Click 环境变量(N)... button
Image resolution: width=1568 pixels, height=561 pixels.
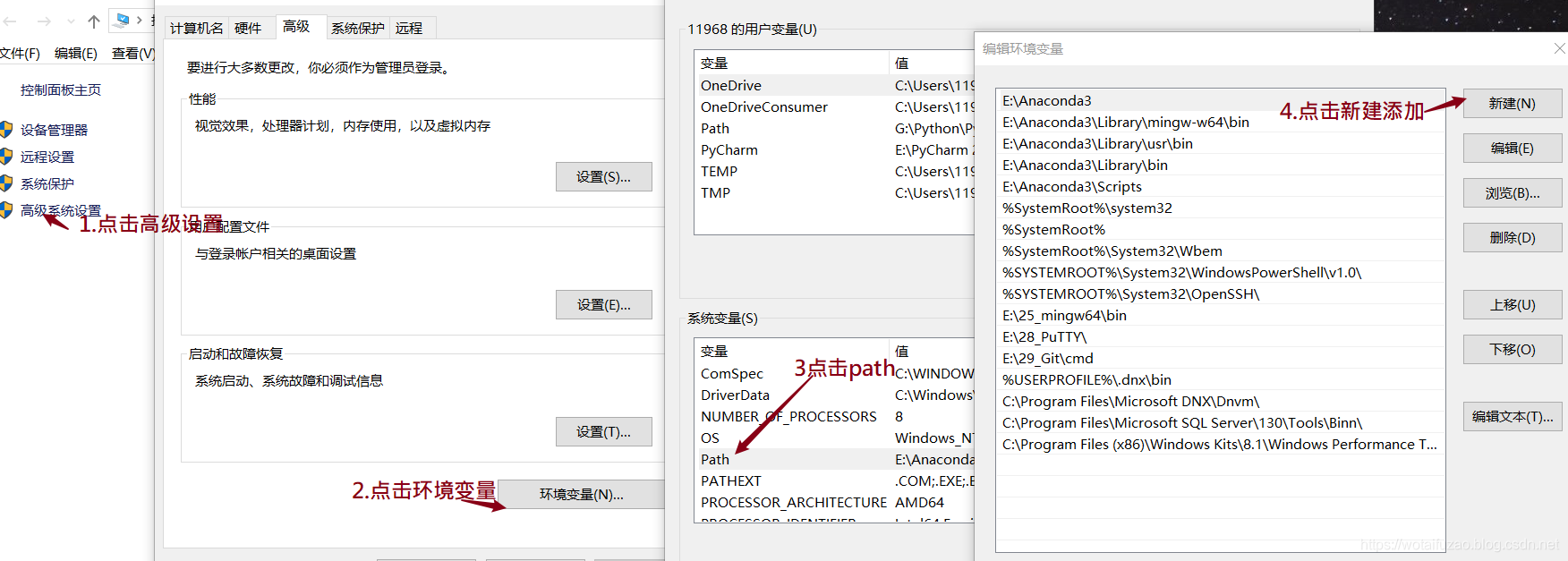coord(581,494)
